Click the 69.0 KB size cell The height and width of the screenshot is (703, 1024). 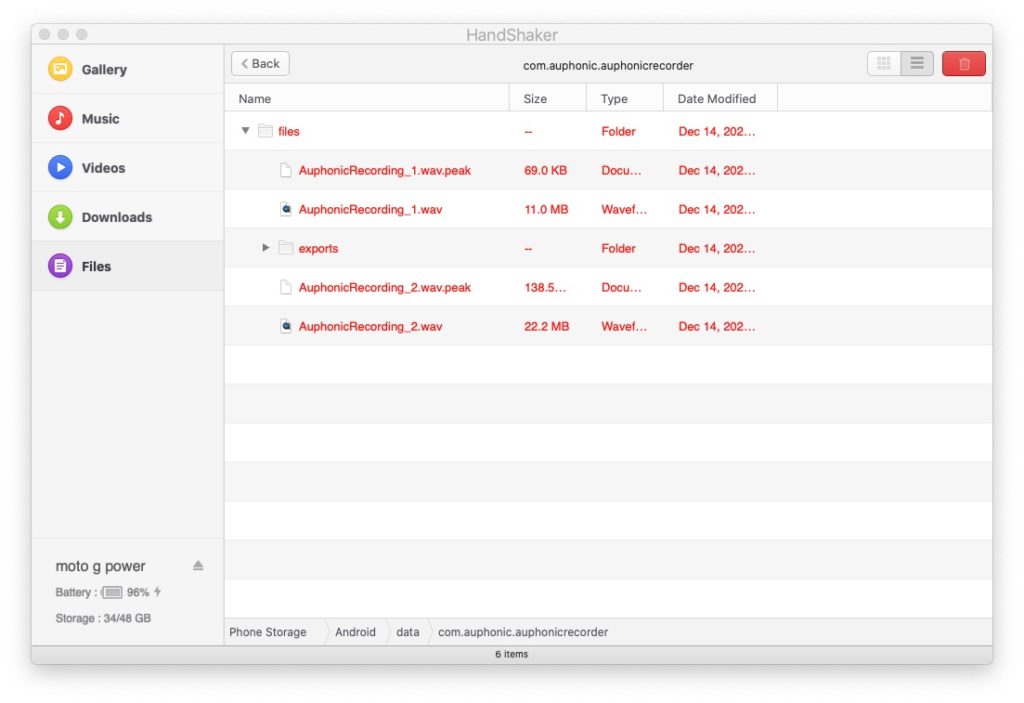545,171
